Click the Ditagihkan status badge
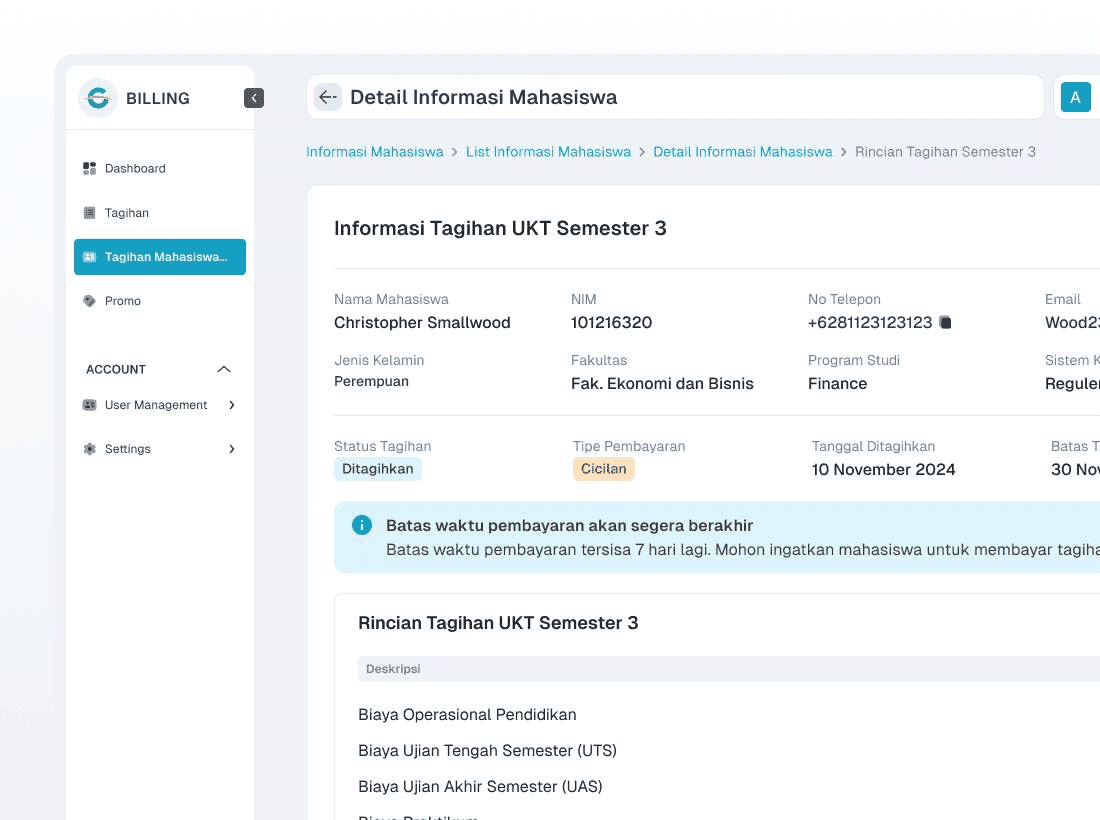Image resolution: width=1100 pixels, height=820 pixels. coord(378,468)
